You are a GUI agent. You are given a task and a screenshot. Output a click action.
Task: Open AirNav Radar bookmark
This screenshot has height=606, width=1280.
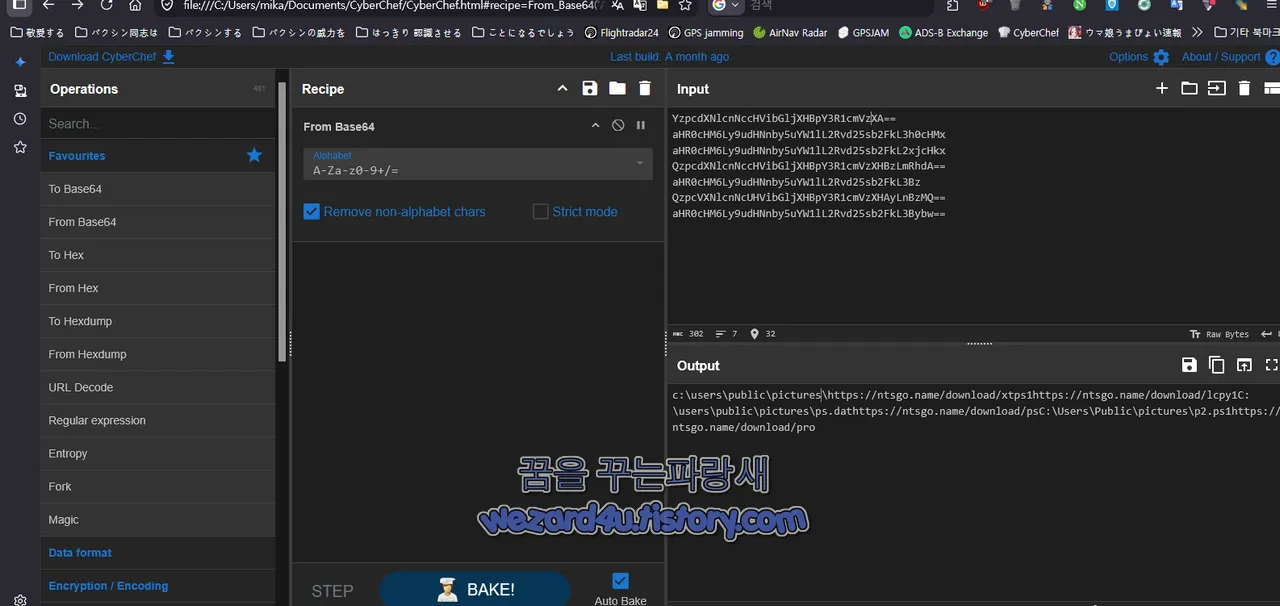click(790, 33)
